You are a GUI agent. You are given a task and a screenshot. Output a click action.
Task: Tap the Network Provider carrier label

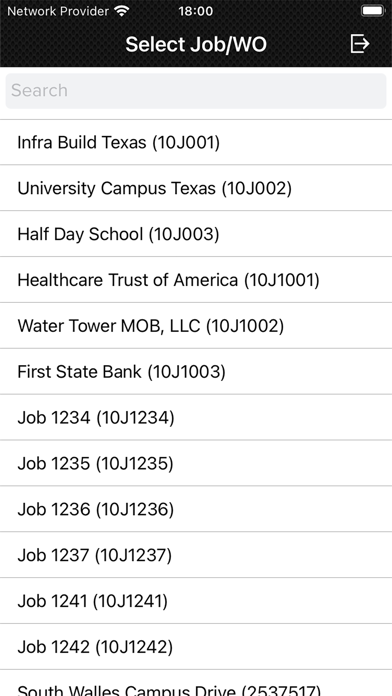point(58,11)
